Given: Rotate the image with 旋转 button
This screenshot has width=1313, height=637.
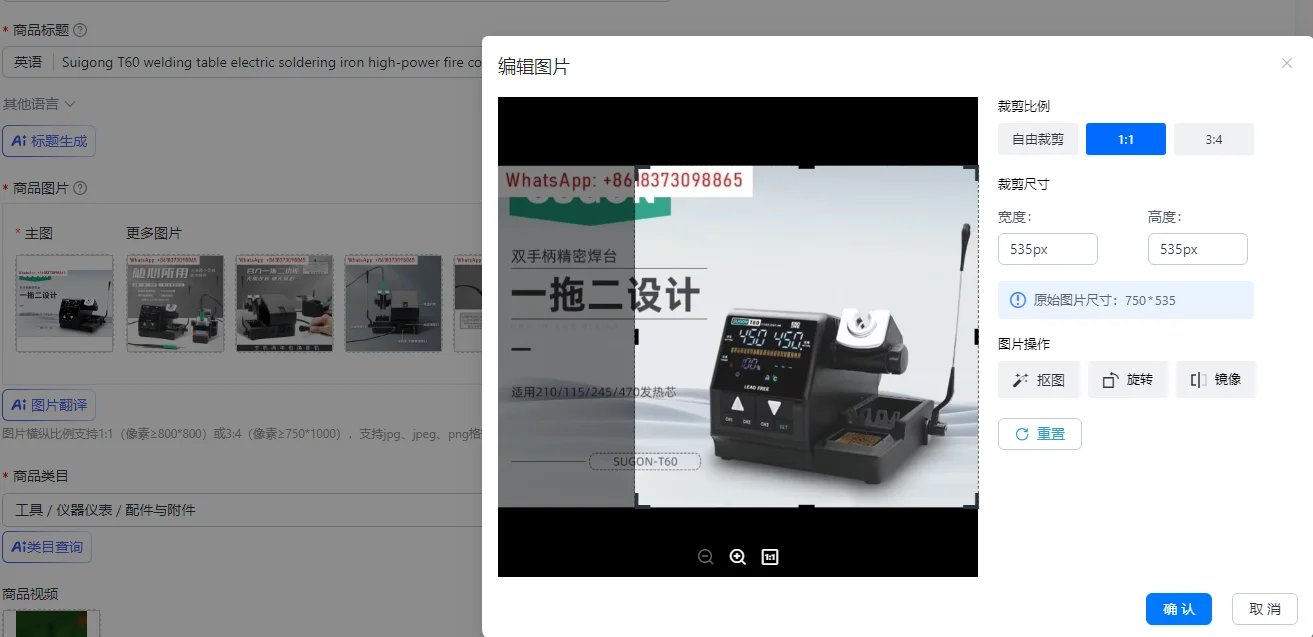Looking at the screenshot, I should coord(1128,380).
